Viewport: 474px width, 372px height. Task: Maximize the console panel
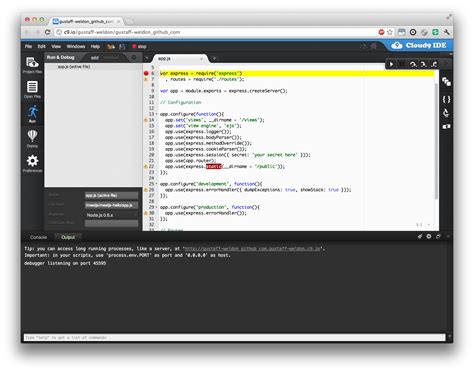pyautogui.click(x=438, y=236)
